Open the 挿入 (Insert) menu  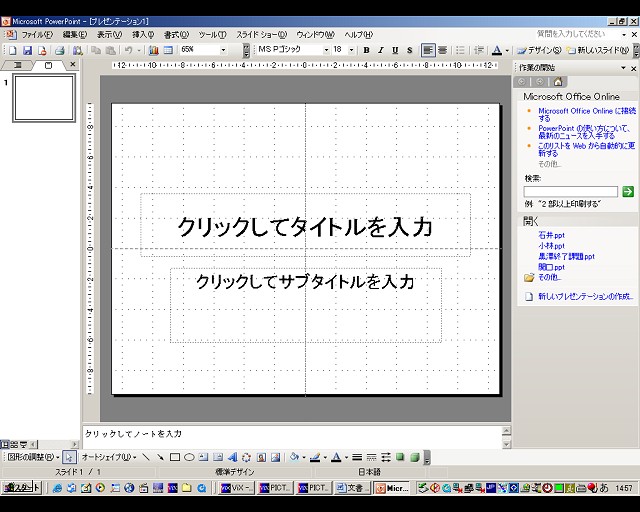[143, 35]
